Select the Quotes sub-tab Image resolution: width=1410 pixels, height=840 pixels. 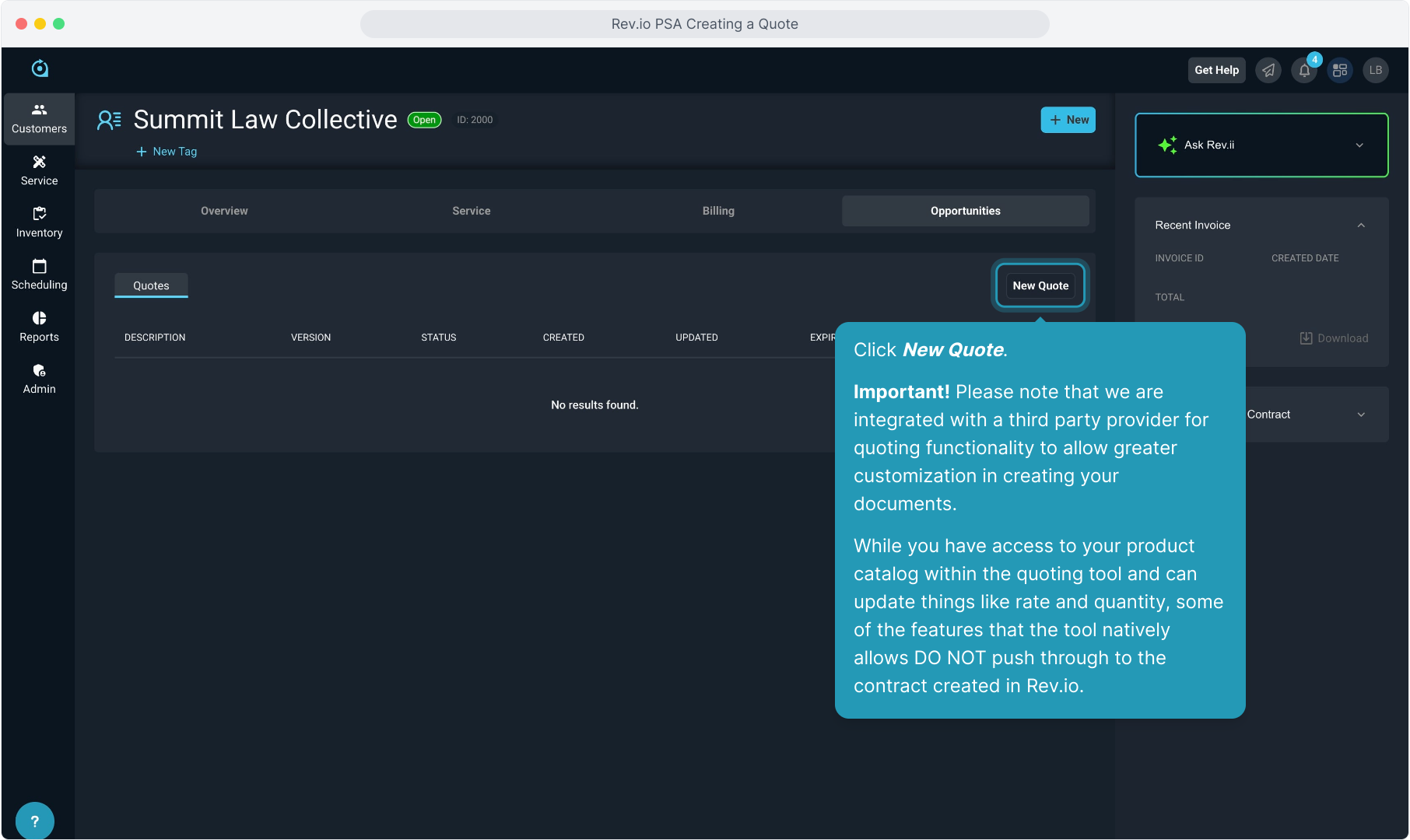[151, 285]
